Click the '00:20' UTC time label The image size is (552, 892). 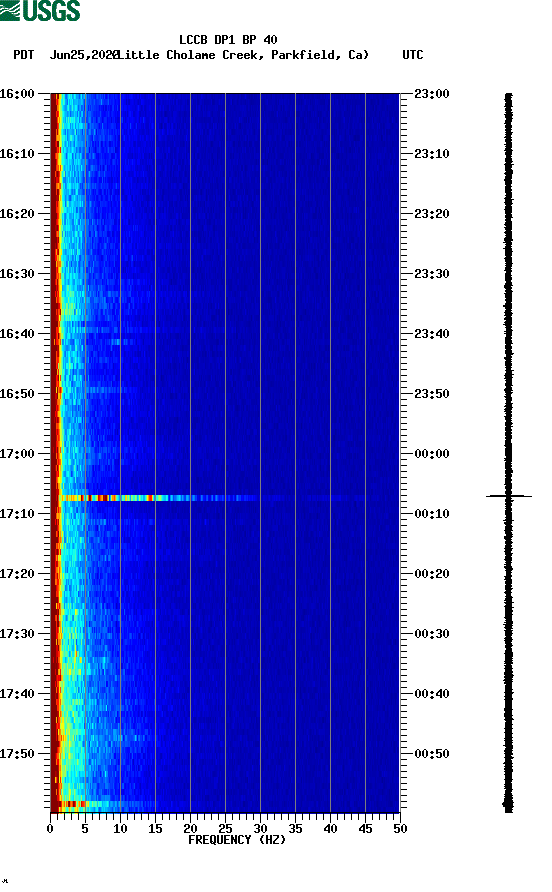point(432,573)
